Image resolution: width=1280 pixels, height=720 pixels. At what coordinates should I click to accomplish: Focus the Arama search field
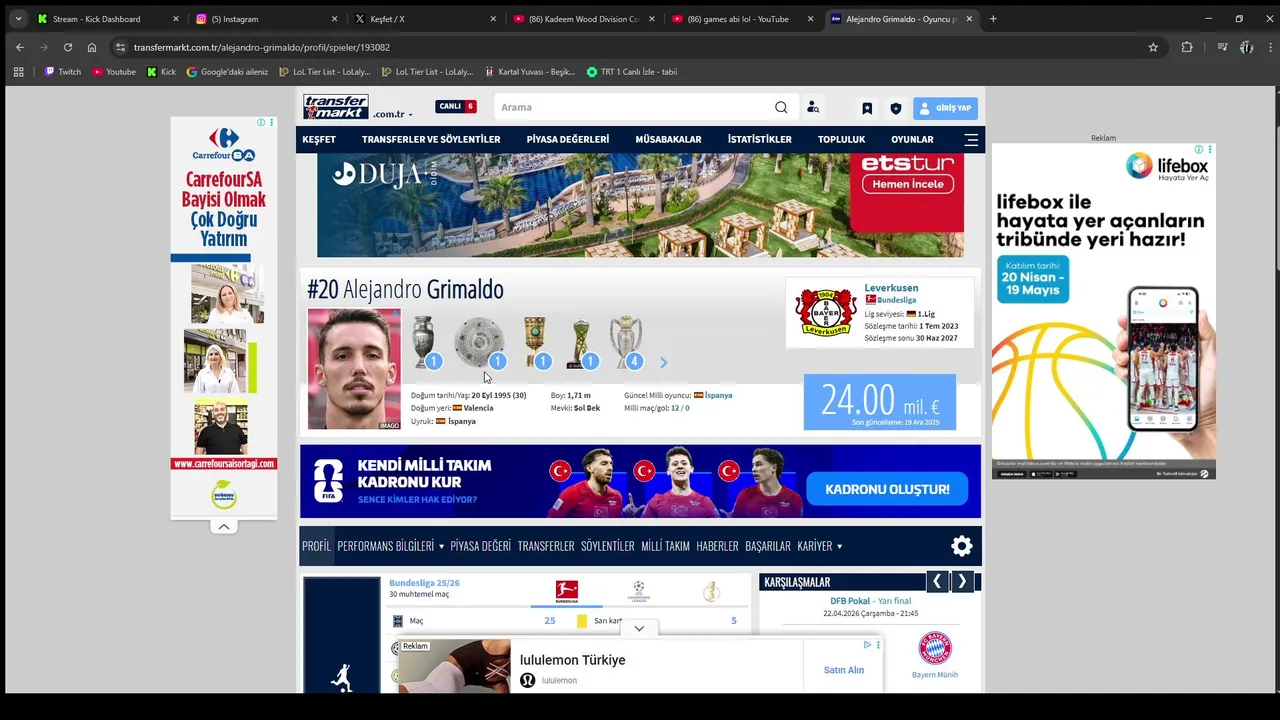click(x=635, y=108)
